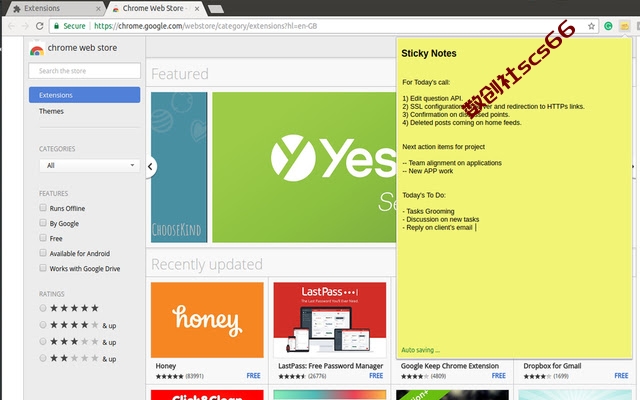Click the 'Auto saving ...' status text
The width and height of the screenshot is (640, 400).
420,350
